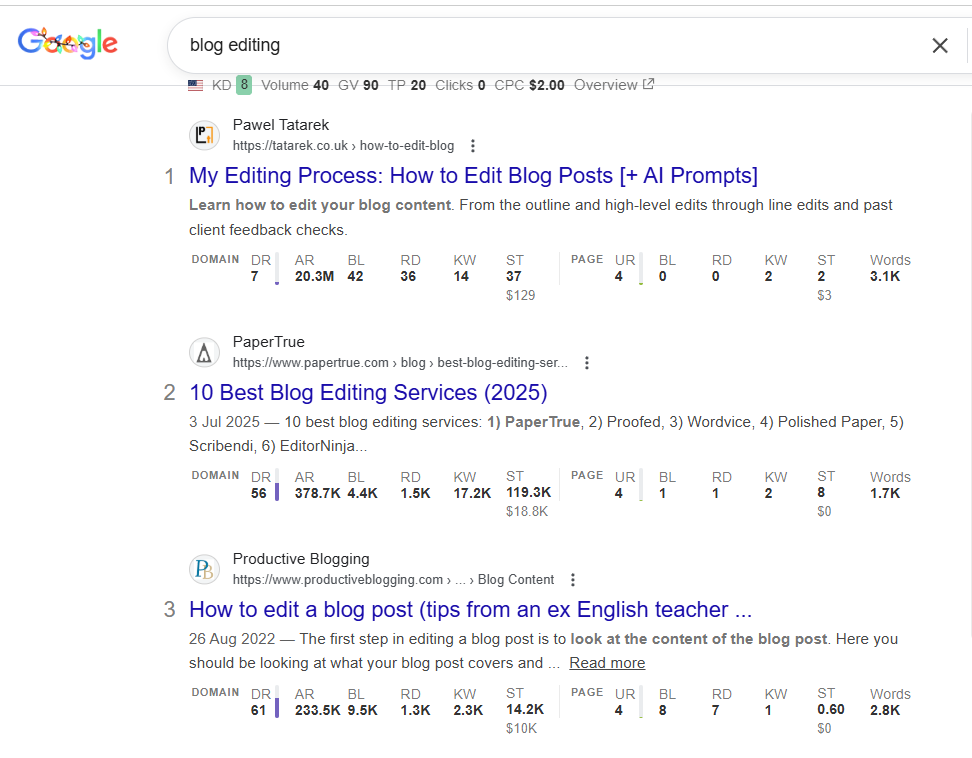
Task: Open 10 Best Blog Editing Services result
Action: [x=368, y=392]
